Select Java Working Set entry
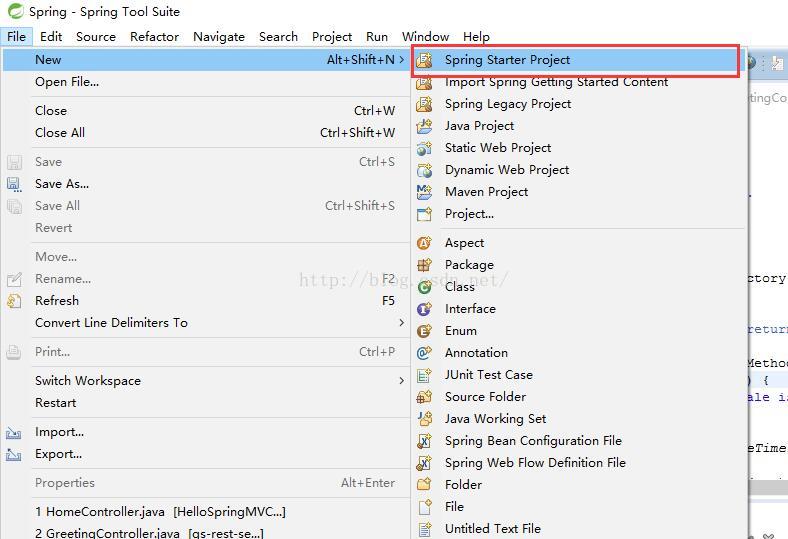 pyautogui.click(x=579, y=419)
